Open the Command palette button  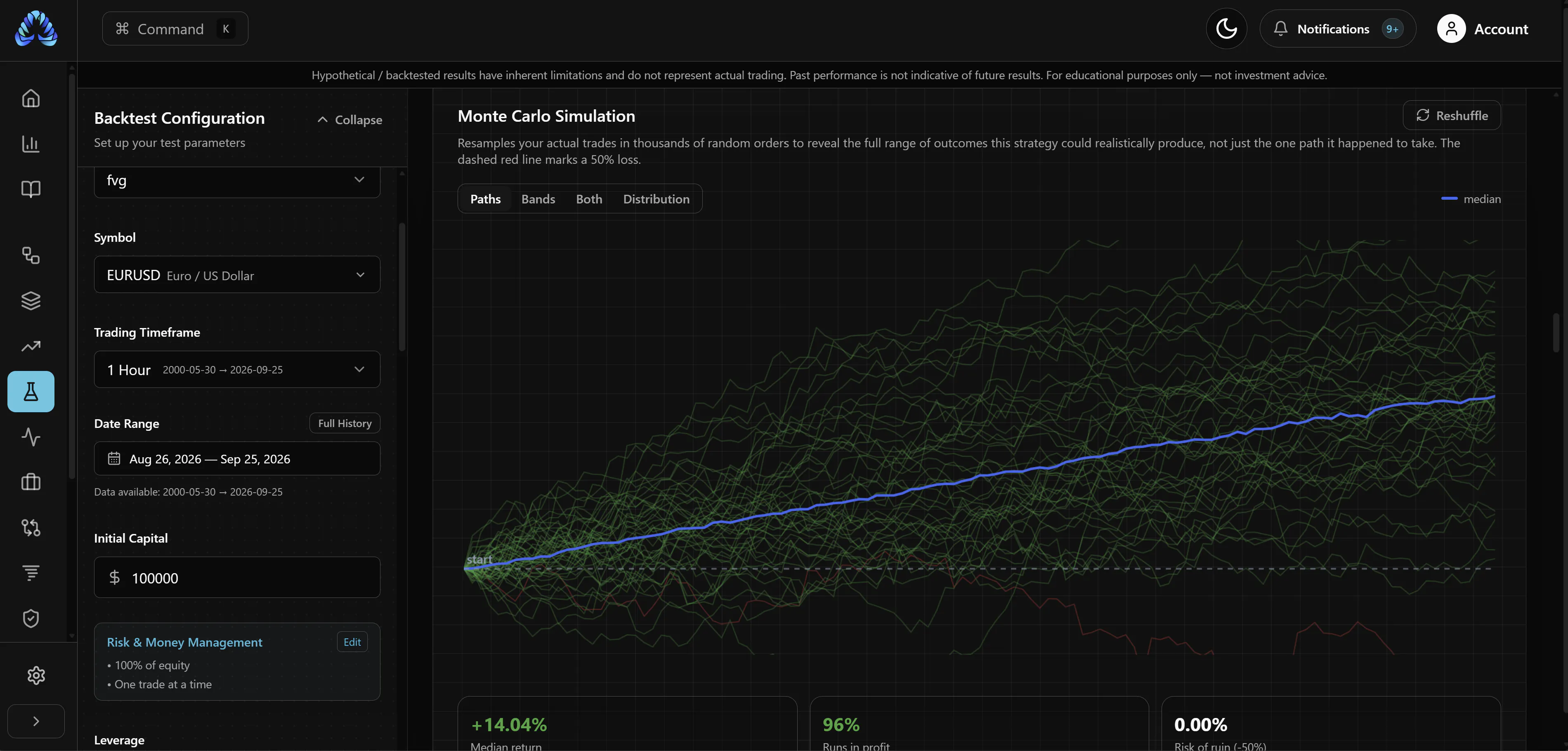(x=175, y=28)
